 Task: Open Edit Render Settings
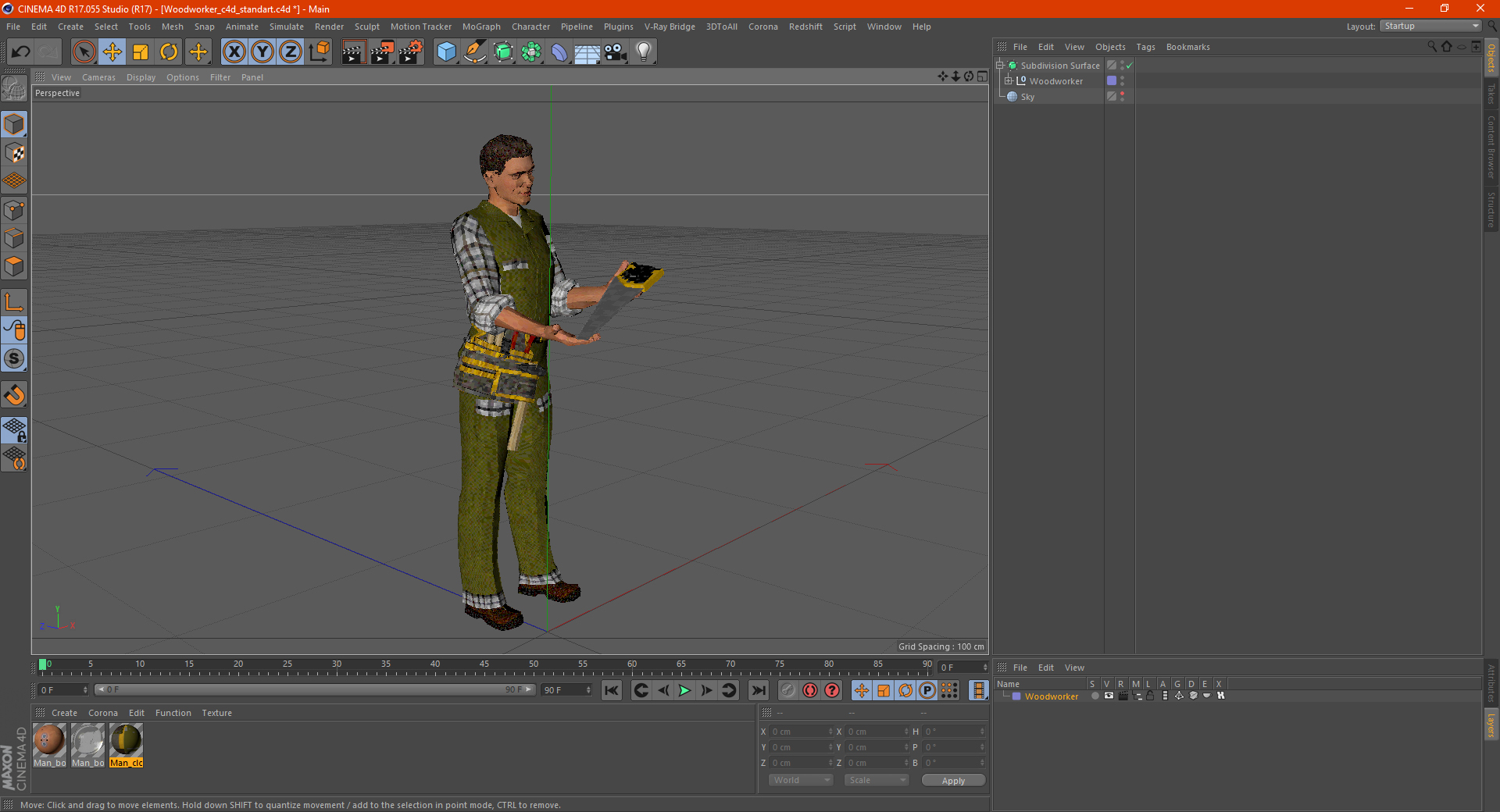pyautogui.click(x=411, y=52)
